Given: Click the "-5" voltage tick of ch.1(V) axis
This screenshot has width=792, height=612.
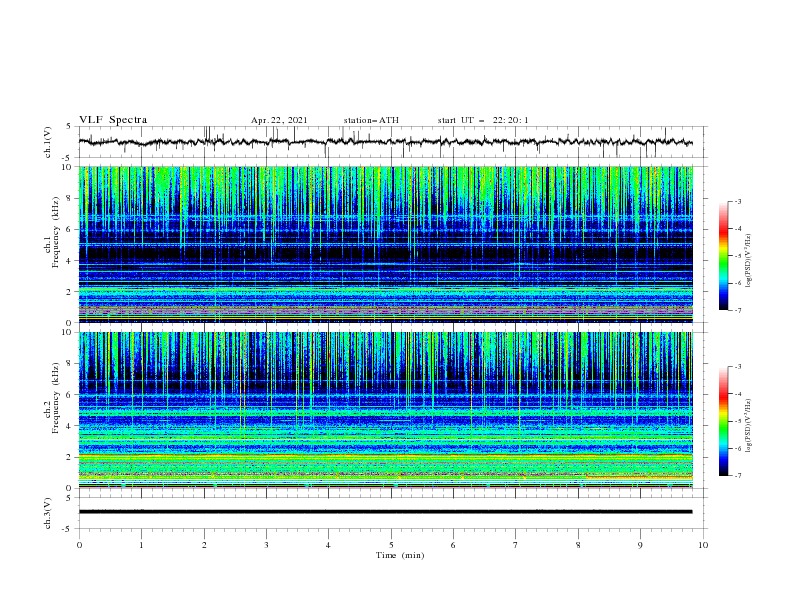Looking at the screenshot, I should 68,158.
